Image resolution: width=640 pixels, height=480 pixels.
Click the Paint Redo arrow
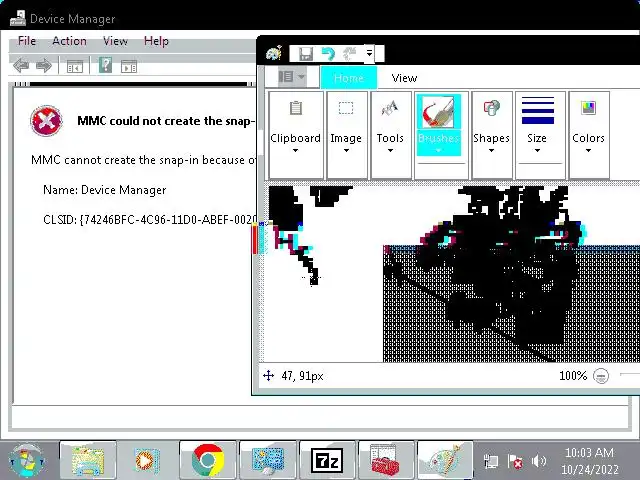click(x=349, y=53)
